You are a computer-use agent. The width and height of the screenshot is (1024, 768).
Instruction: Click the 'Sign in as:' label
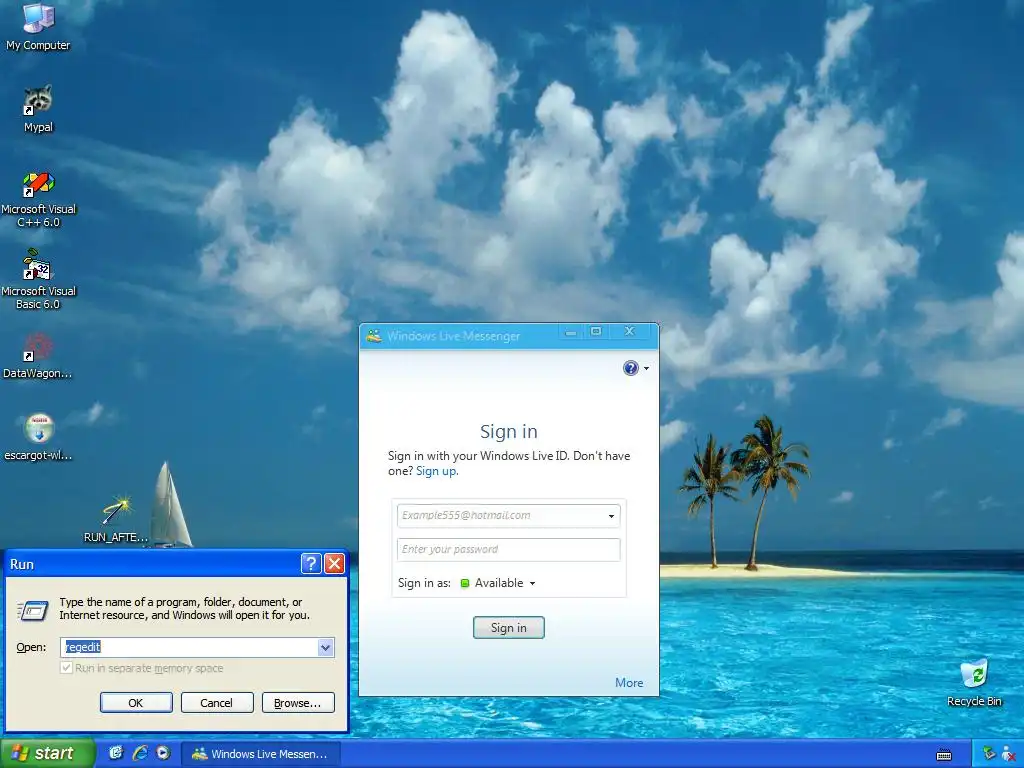[424, 583]
